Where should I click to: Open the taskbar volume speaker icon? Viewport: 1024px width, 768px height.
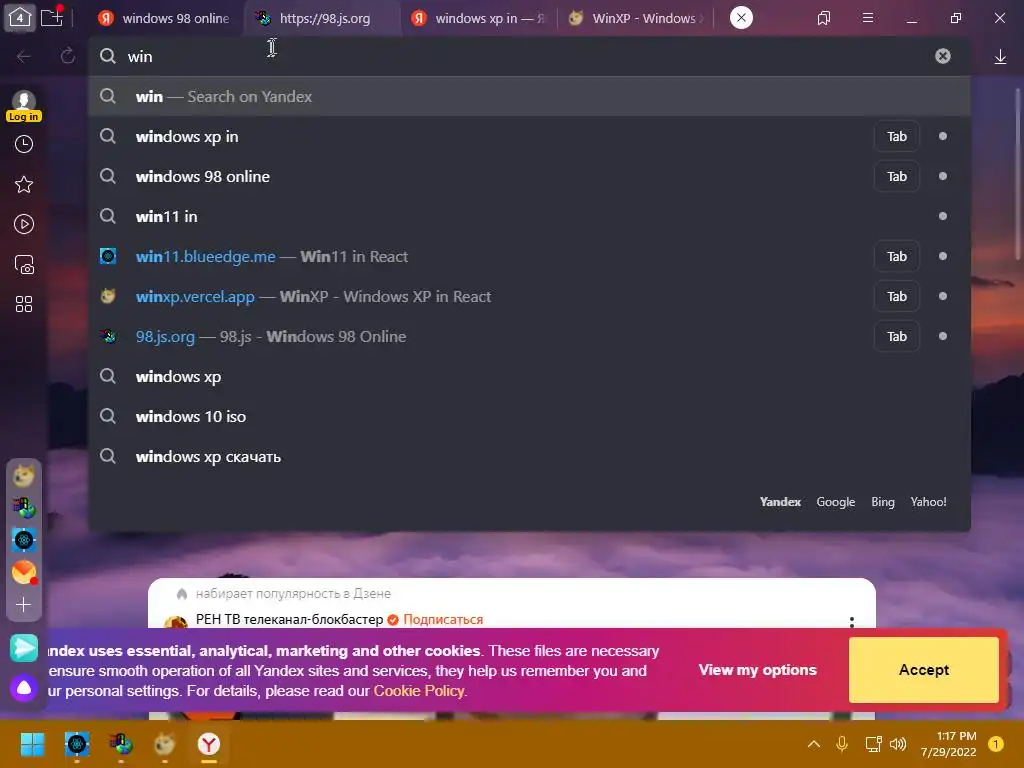coord(898,744)
